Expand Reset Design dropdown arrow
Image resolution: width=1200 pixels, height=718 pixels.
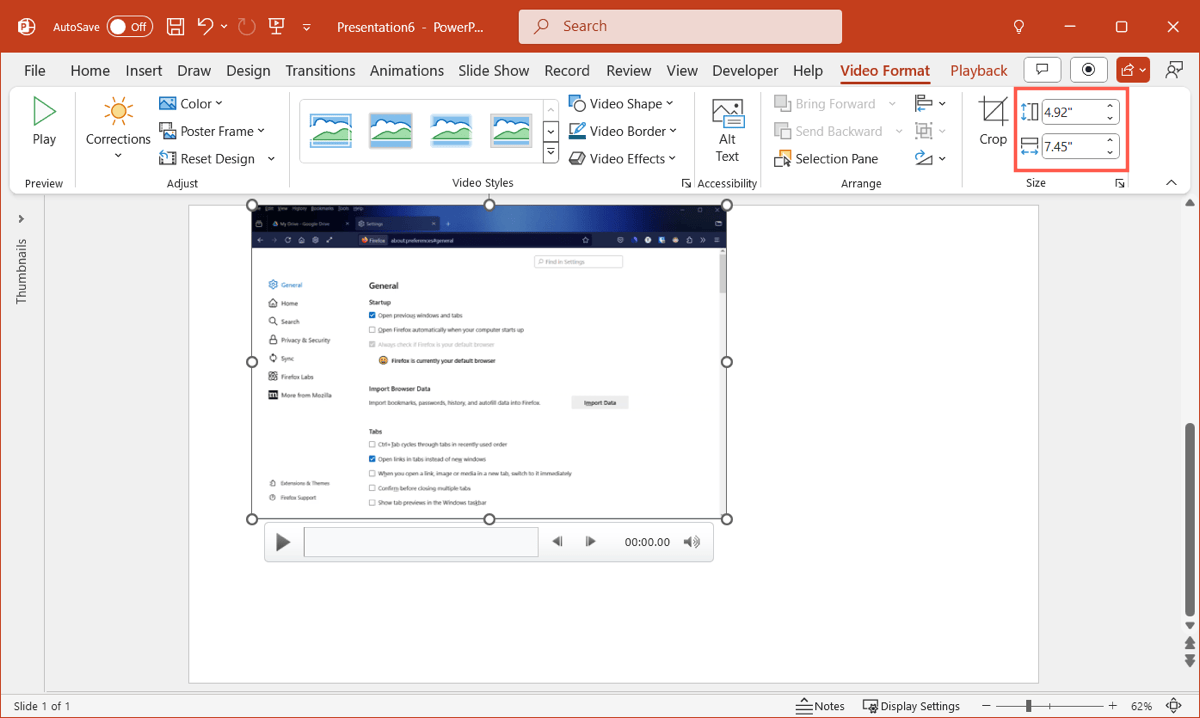click(271, 159)
